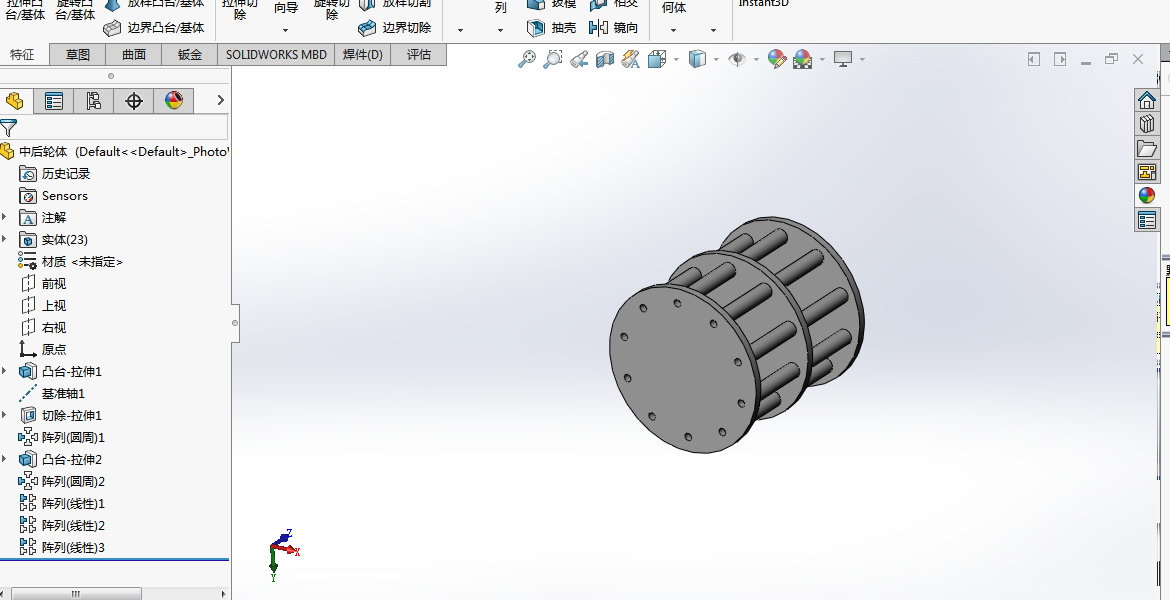Collapse the left panel with splitter handle
1170x600 pixels.
point(235,323)
